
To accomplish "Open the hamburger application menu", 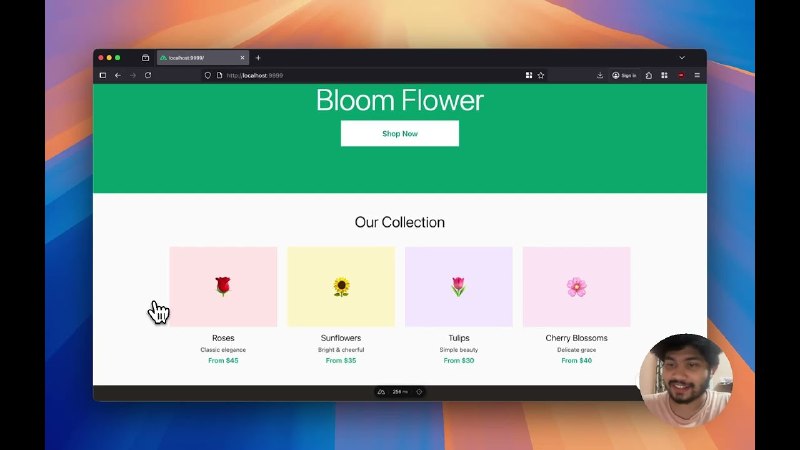I will click(x=697, y=75).
